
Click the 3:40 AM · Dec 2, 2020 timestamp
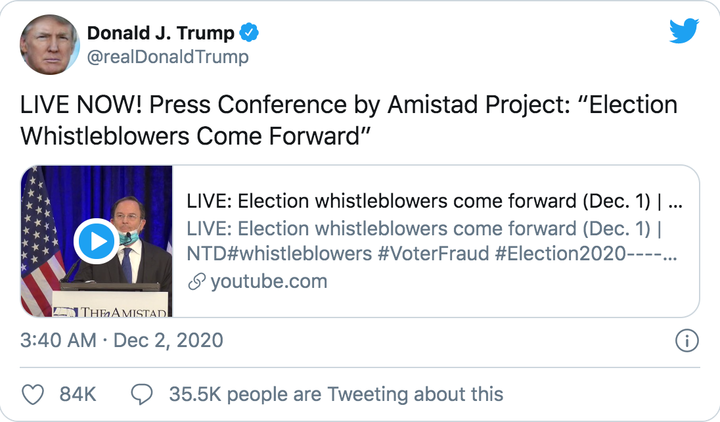pos(121,340)
